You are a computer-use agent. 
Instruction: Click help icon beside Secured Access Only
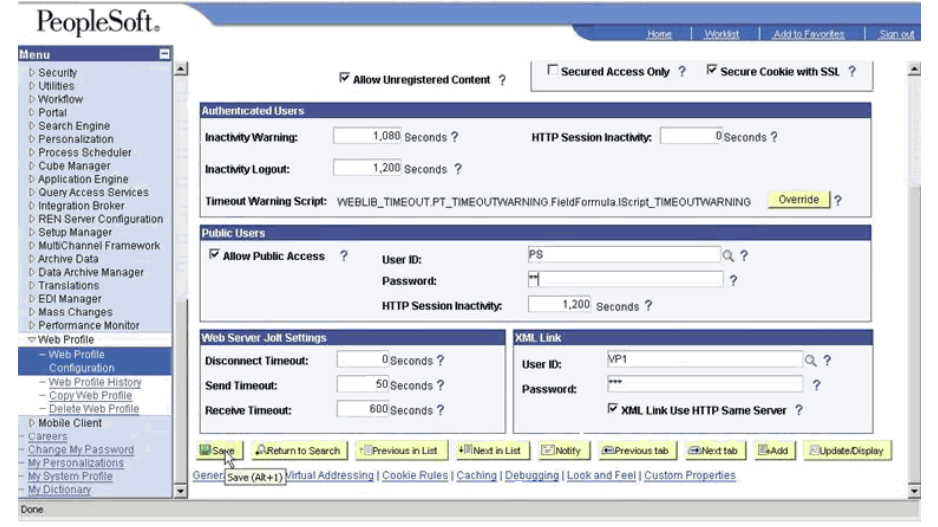tap(682, 72)
